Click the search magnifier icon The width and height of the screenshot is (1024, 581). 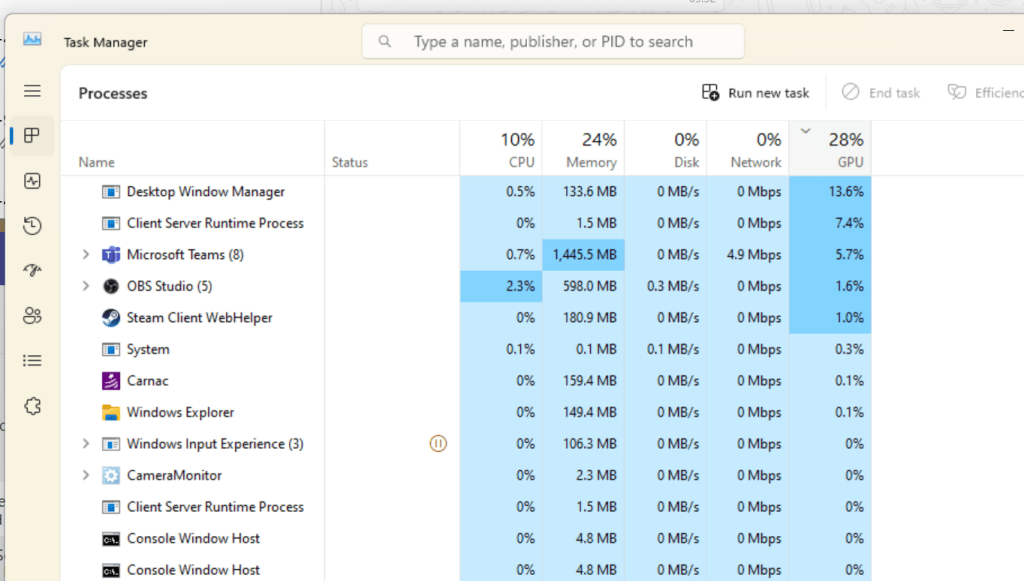click(385, 42)
